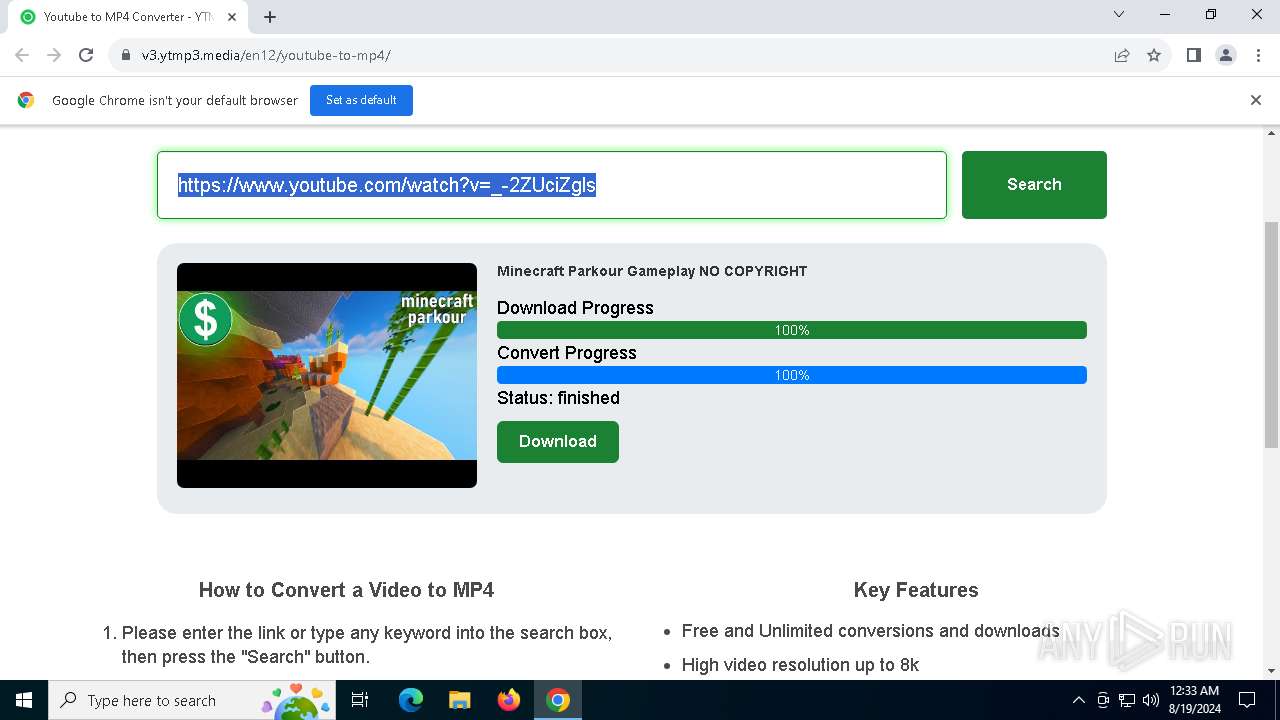The height and width of the screenshot is (720, 1280).
Task: Expand tab search dropdown arrow
Action: (1119, 14)
